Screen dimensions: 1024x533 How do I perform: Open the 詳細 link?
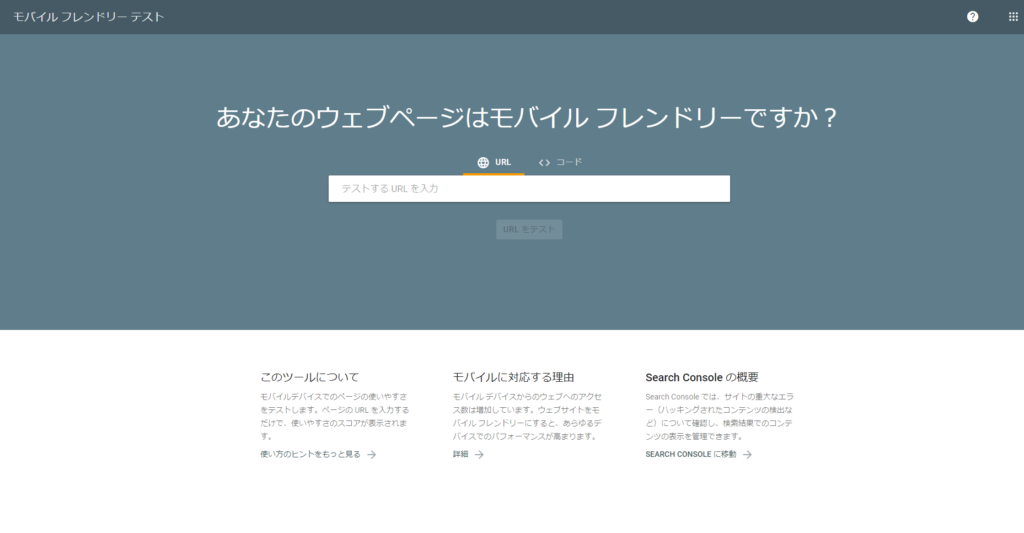tap(468, 455)
